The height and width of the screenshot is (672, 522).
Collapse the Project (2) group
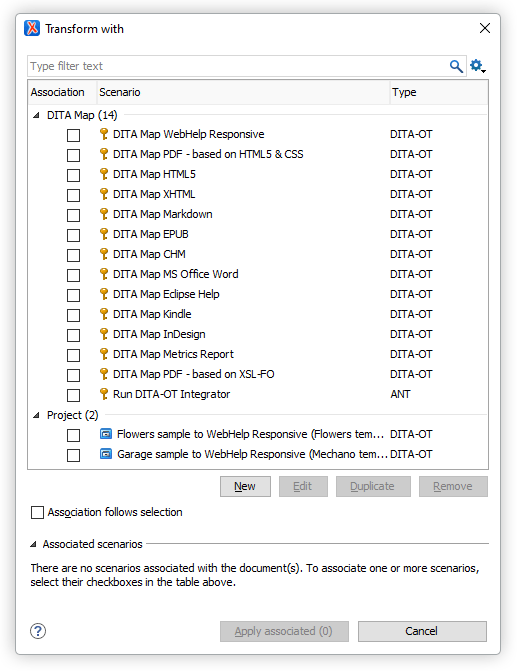click(36, 415)
